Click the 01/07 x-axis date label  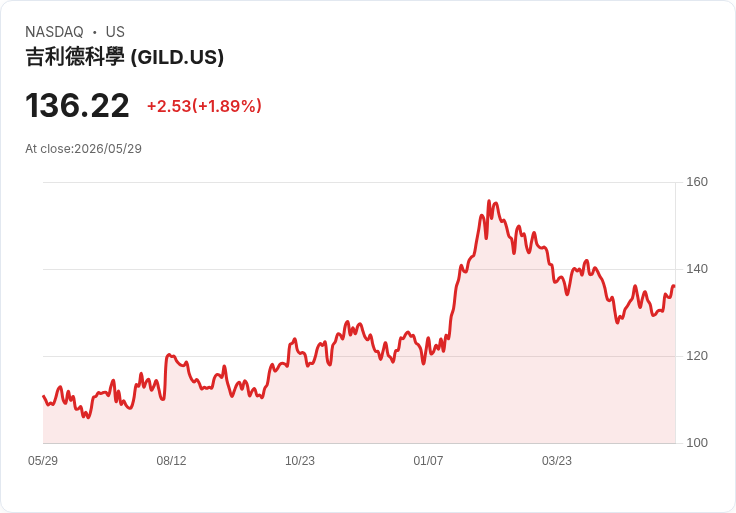pyautogui.click(x=428, y=461)
